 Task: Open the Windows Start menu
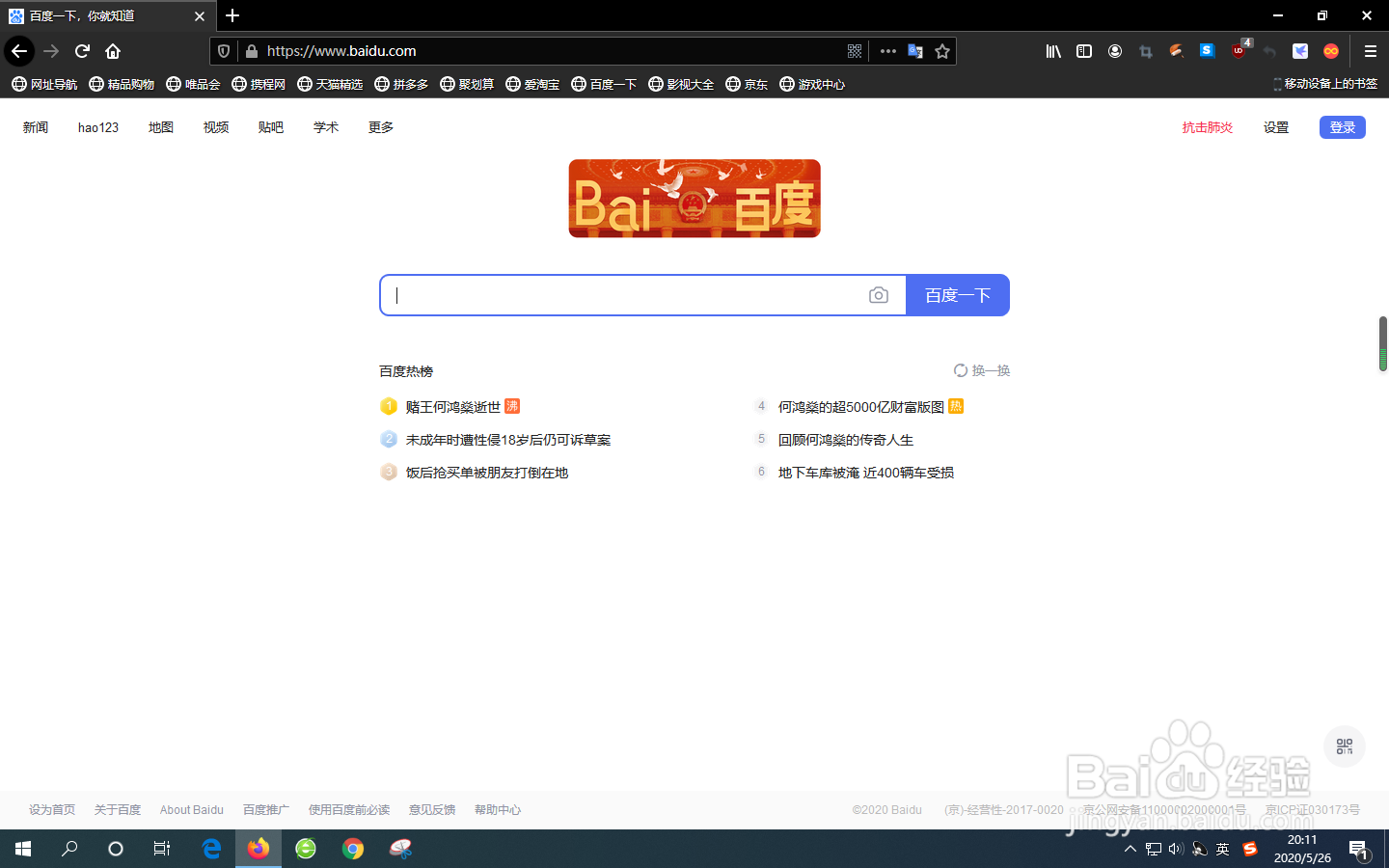(x=23, y=849)
